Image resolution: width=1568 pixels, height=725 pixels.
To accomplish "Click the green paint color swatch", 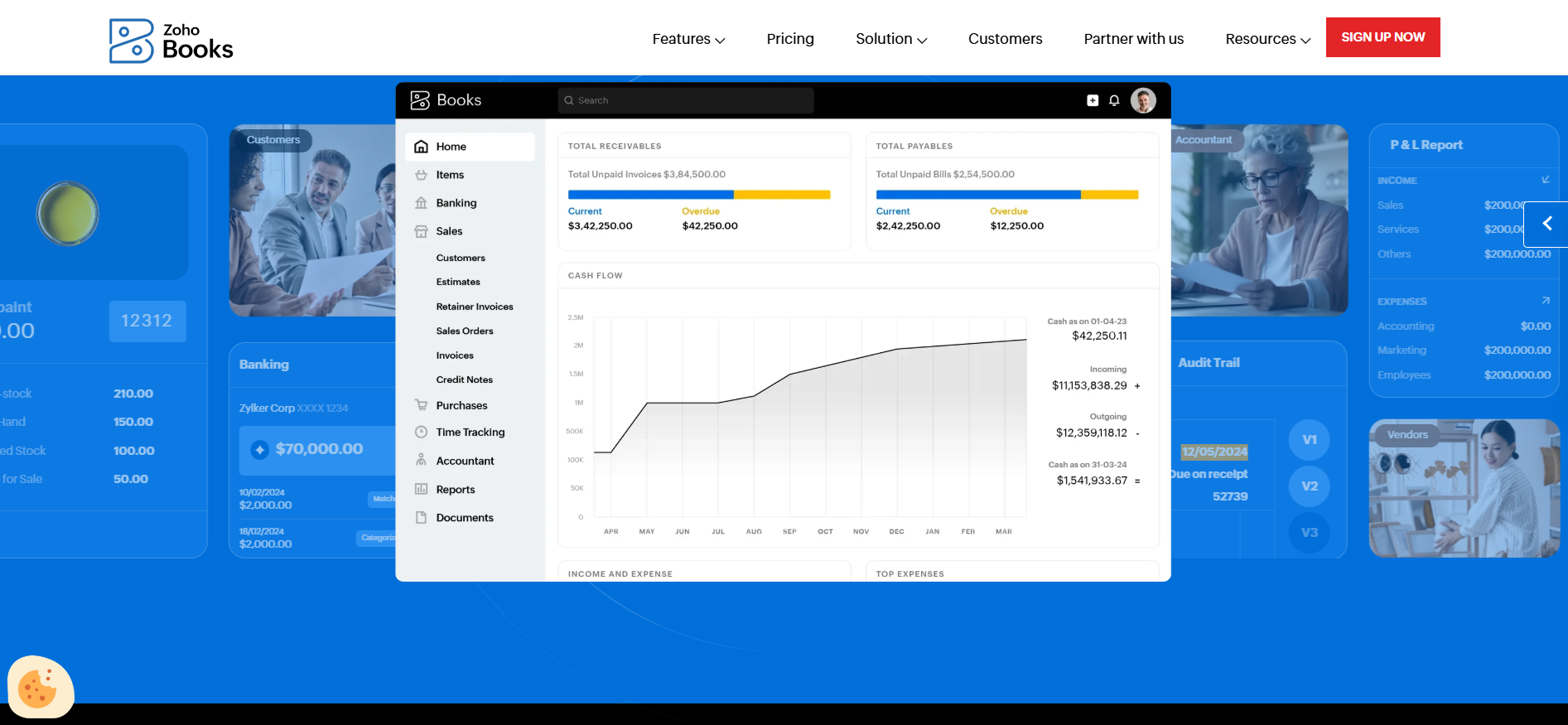I will [68, 213].
